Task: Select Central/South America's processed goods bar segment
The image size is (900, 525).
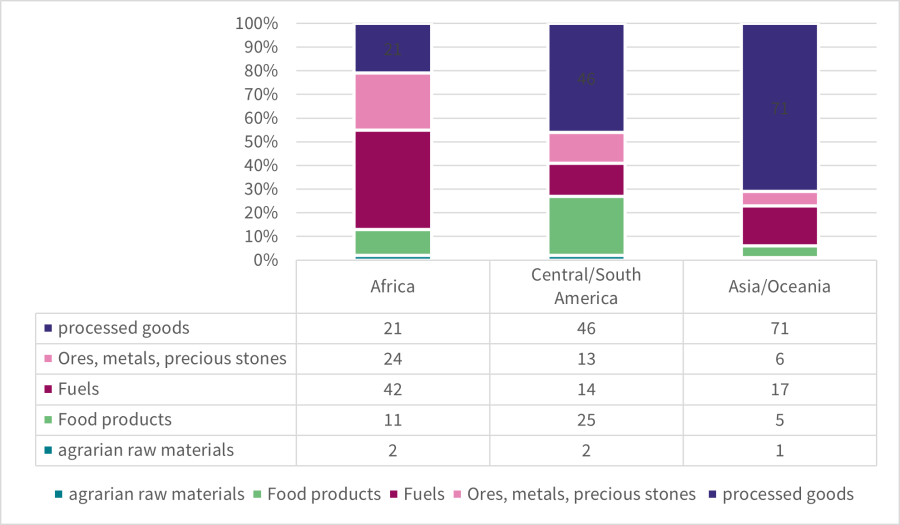Action: [x=586, y=79]
